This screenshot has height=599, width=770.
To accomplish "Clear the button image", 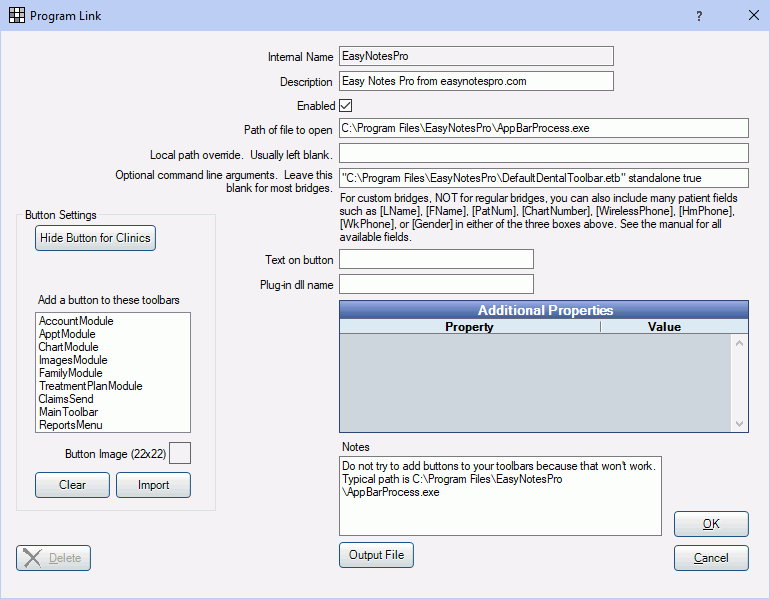I will click(x=72, y=485).
